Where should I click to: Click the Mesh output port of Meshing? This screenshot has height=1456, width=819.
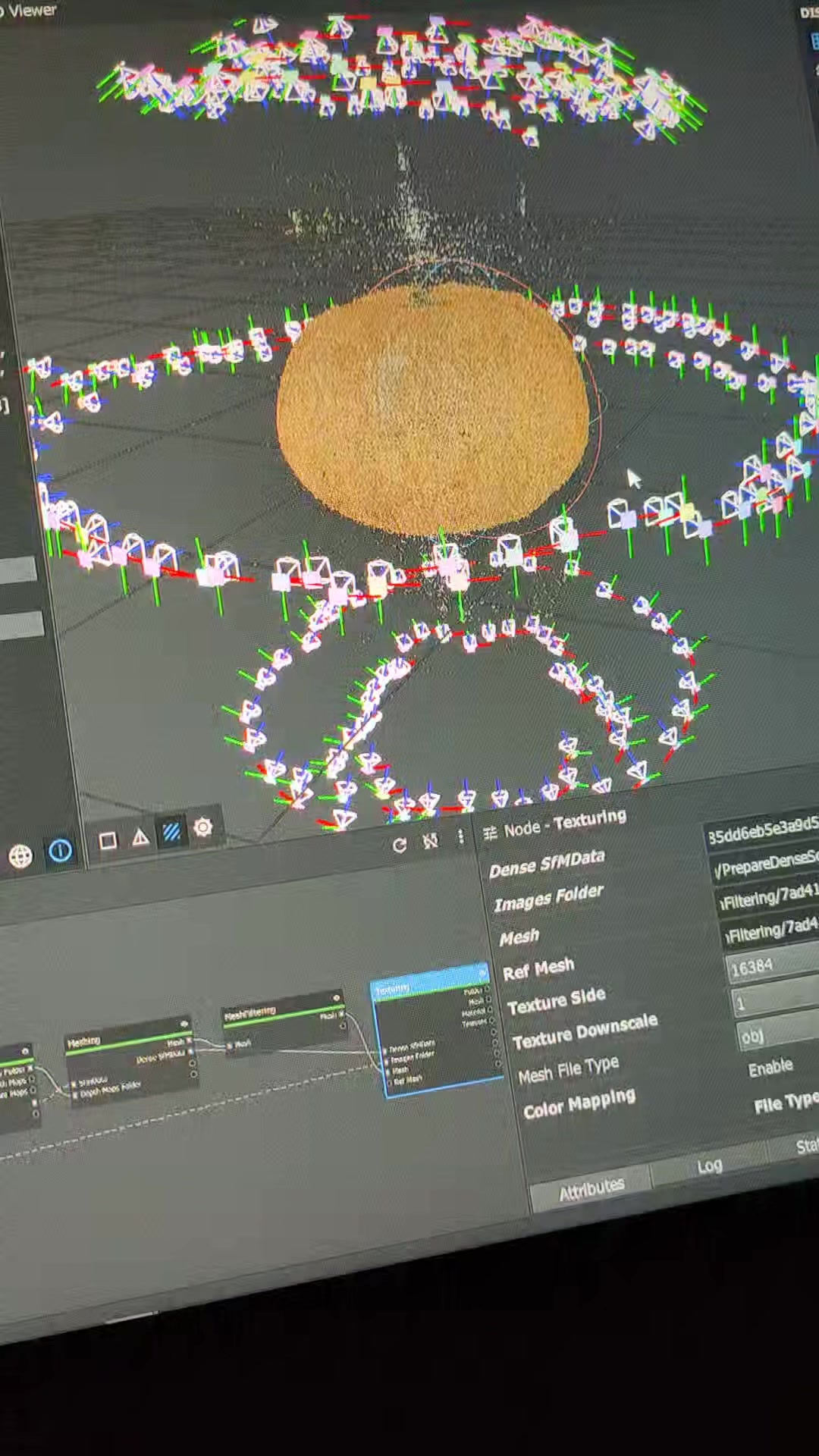point(190,1042)
